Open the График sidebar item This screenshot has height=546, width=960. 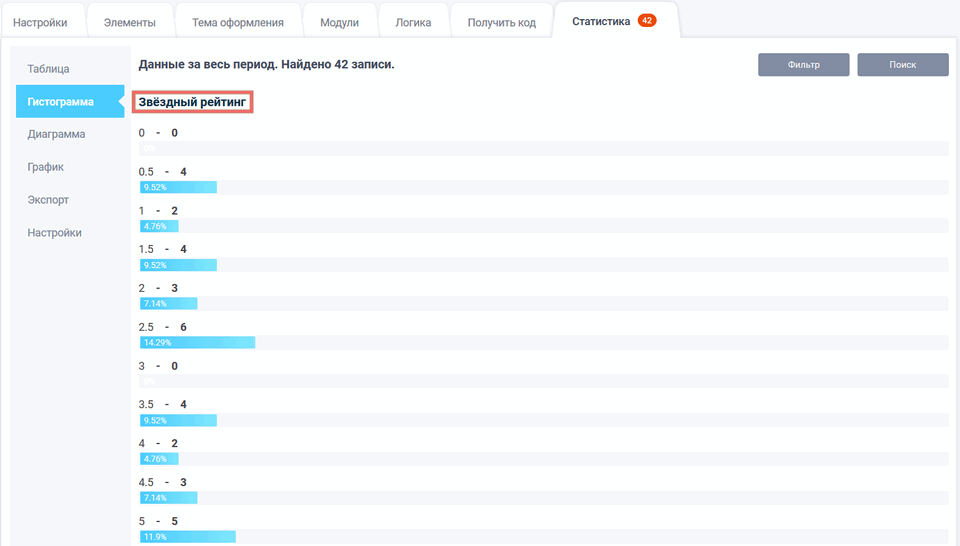(46, 167)
